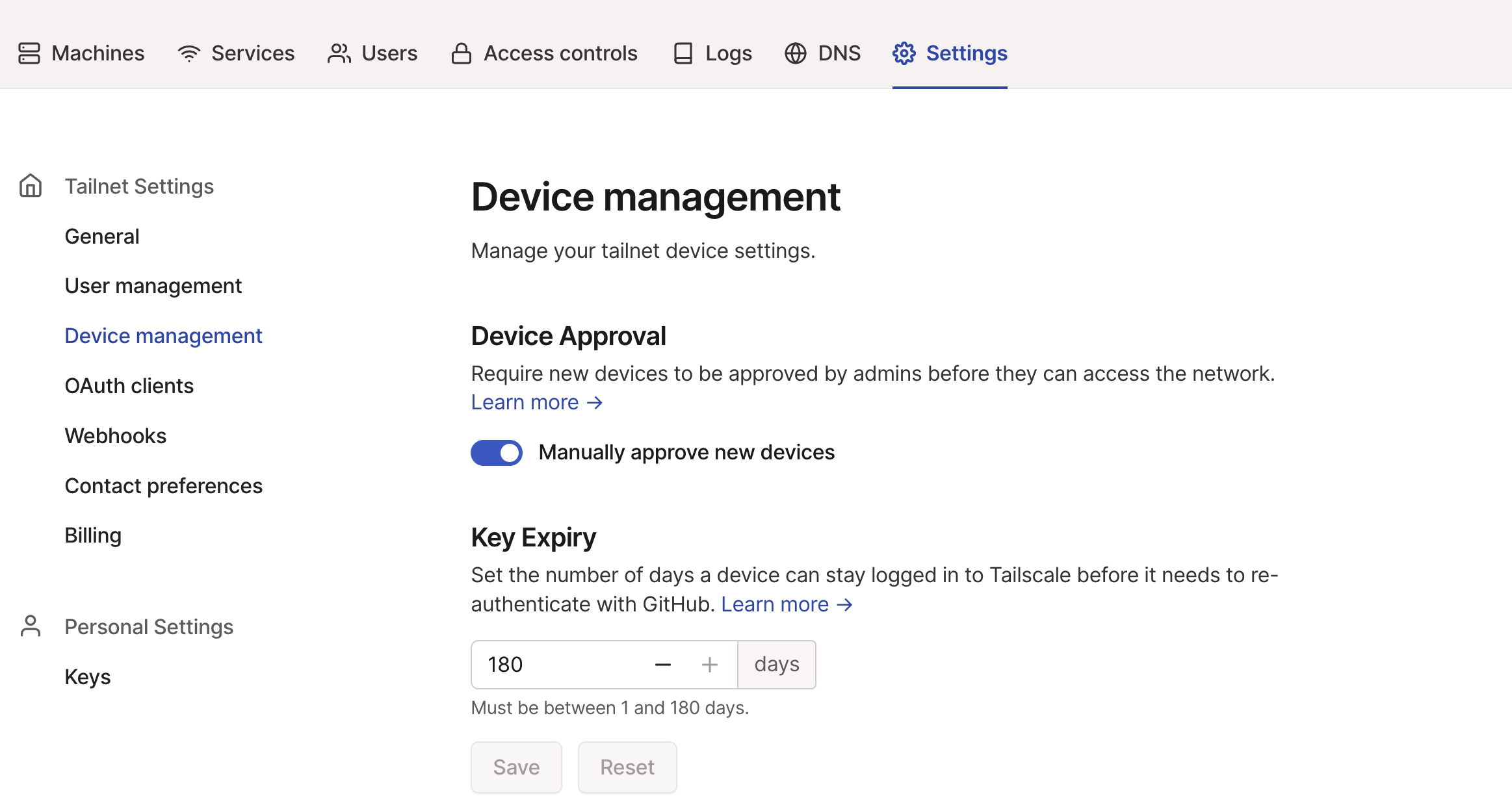Click the Settings gear icon
This screenshot has height=807, width=1512.
[904, 53]
